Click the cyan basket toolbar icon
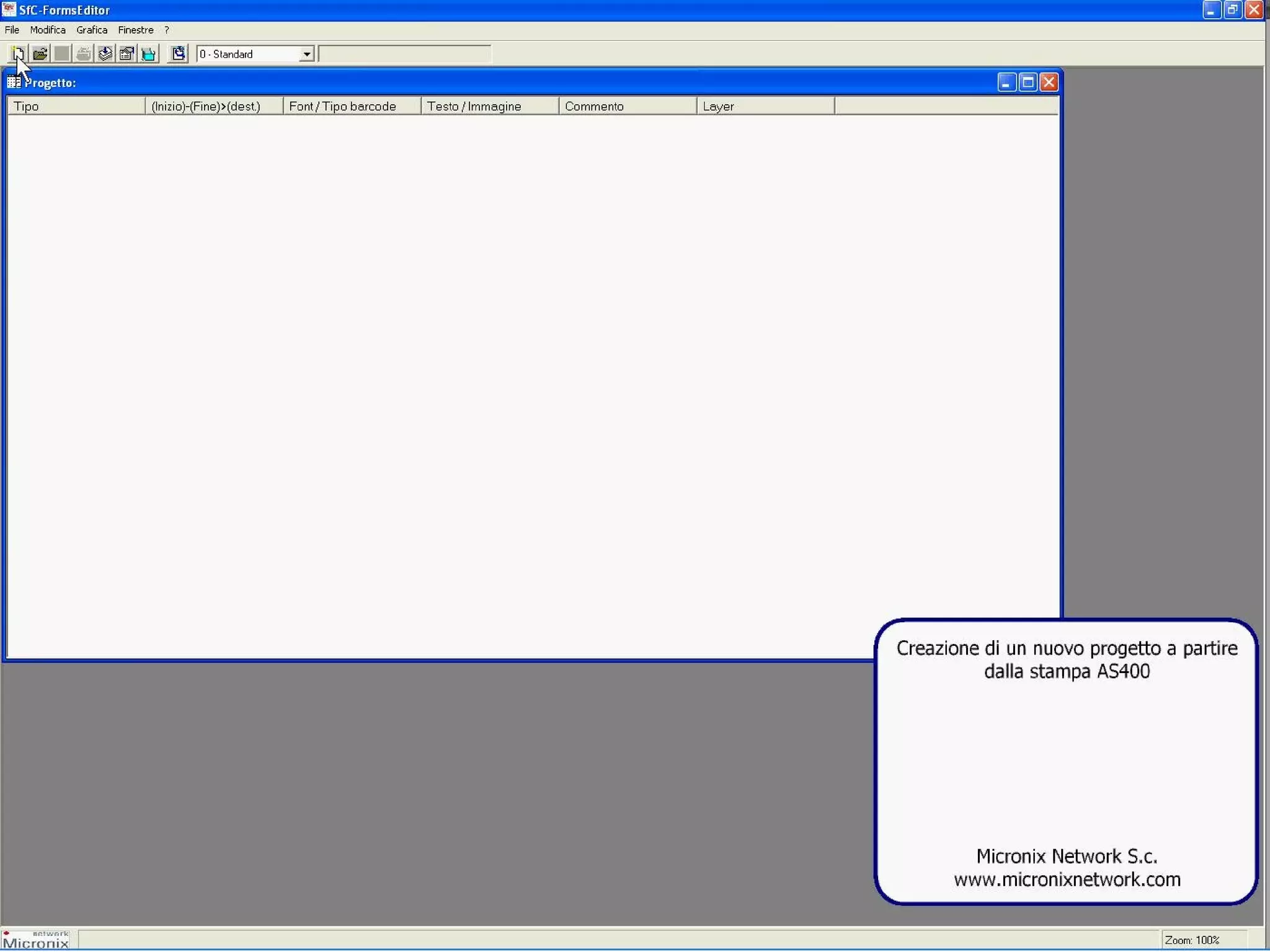 coord(148,54)
